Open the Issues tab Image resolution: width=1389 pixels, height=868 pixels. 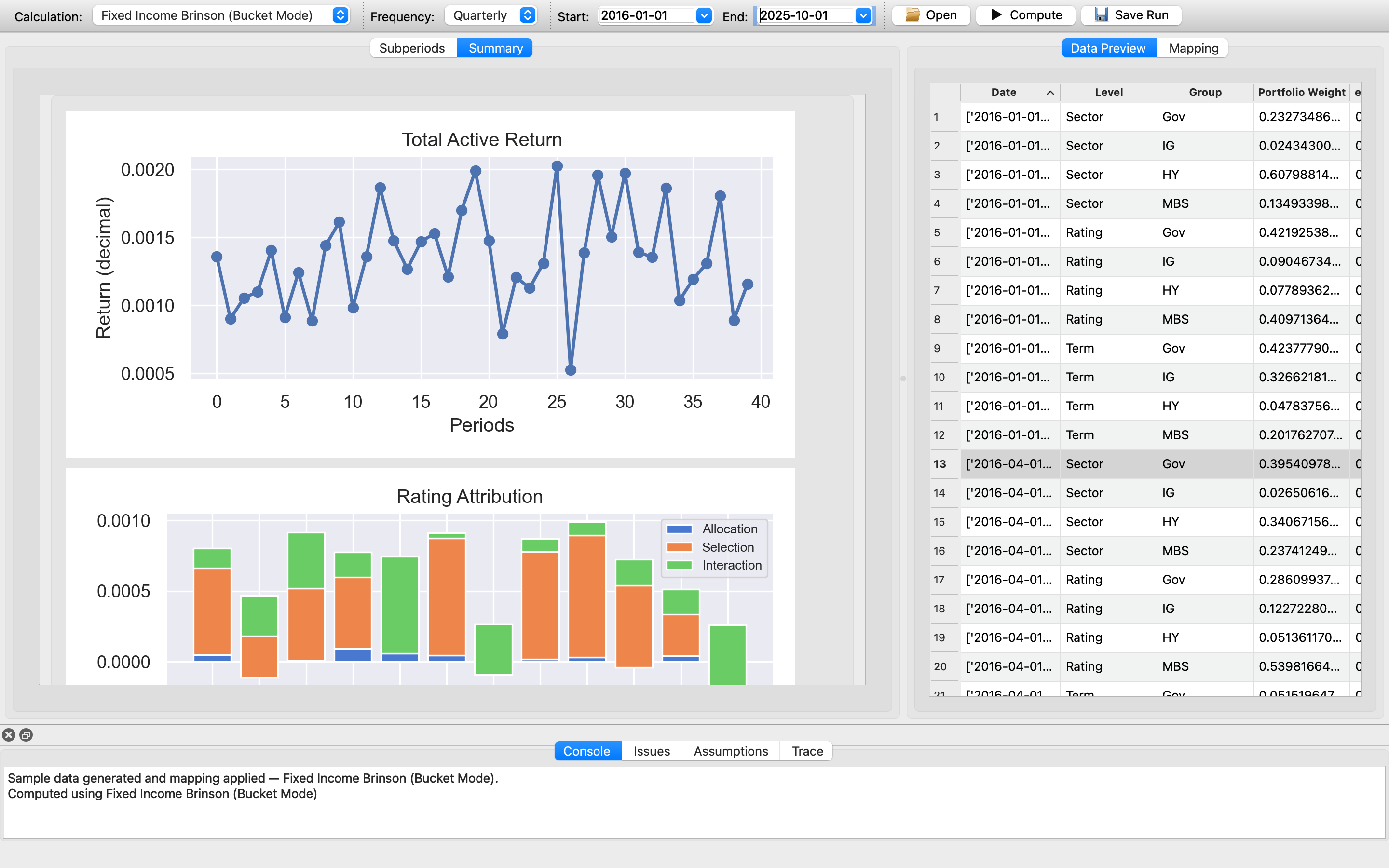pos(652,751)
